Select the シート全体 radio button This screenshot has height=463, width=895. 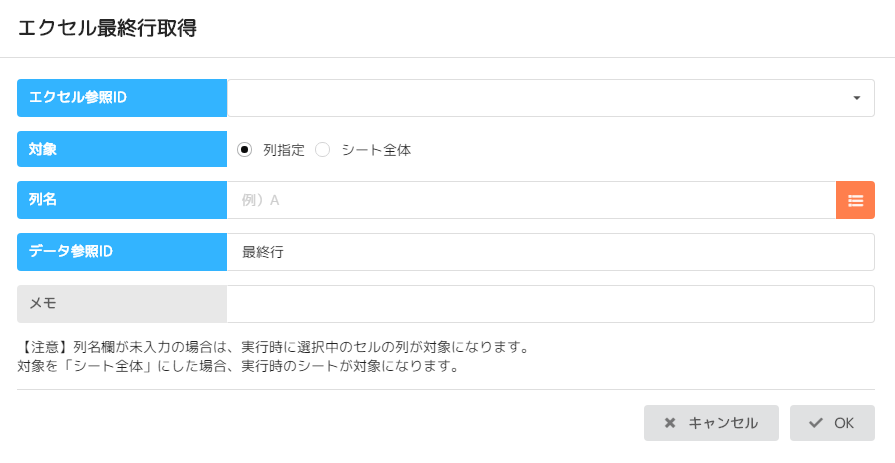322,150
